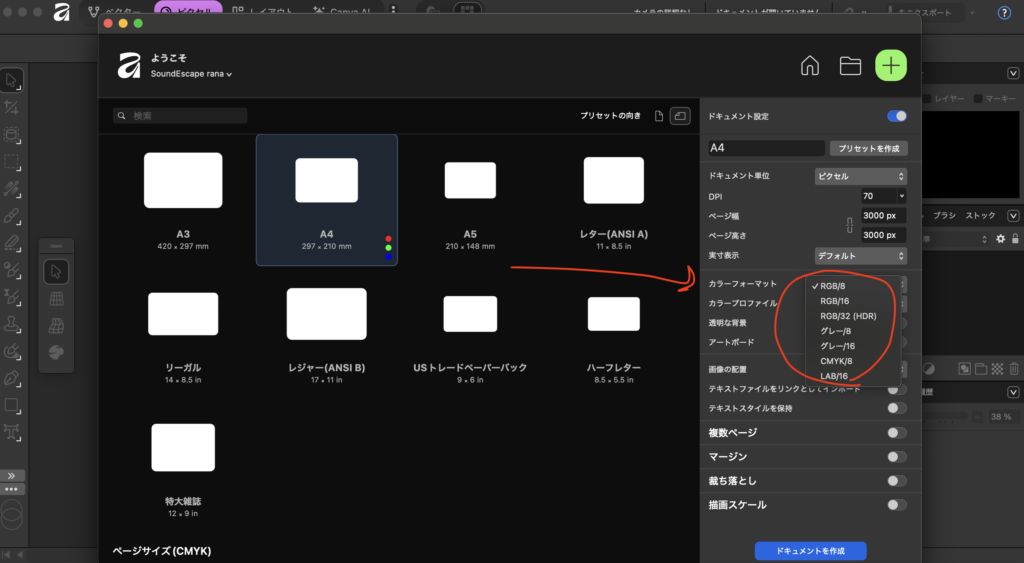Click the blue help question mark icon
The width and height of the screenshot is (1024, 563).
1004,12
